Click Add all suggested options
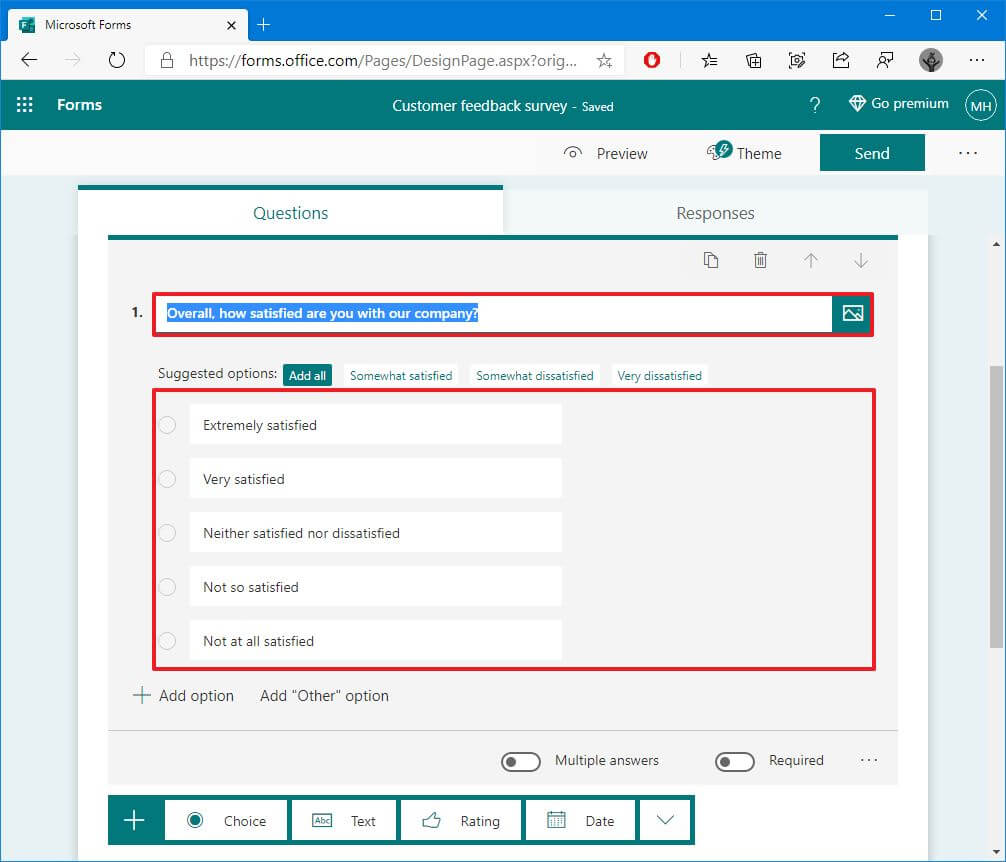The image size is (1006, 862). pyautogui.click(x=307, y=376)
